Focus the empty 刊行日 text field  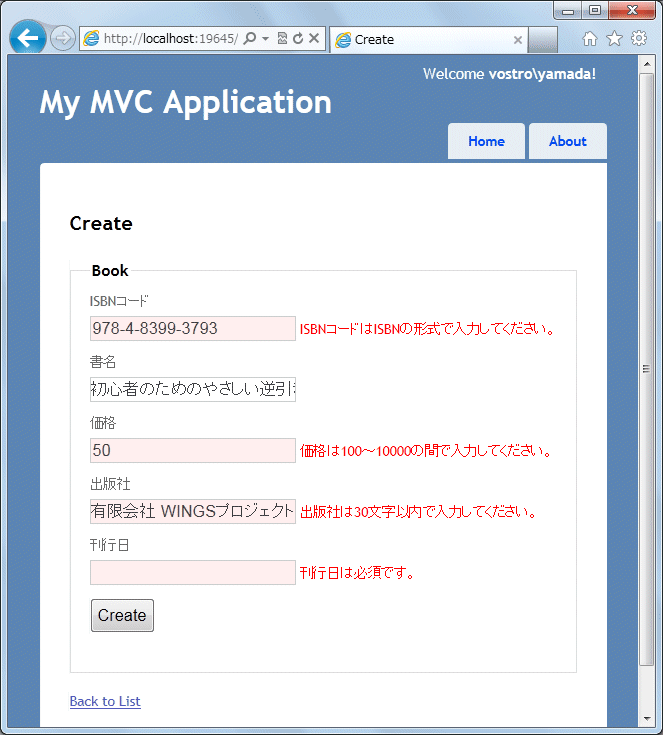pos(192,572)
